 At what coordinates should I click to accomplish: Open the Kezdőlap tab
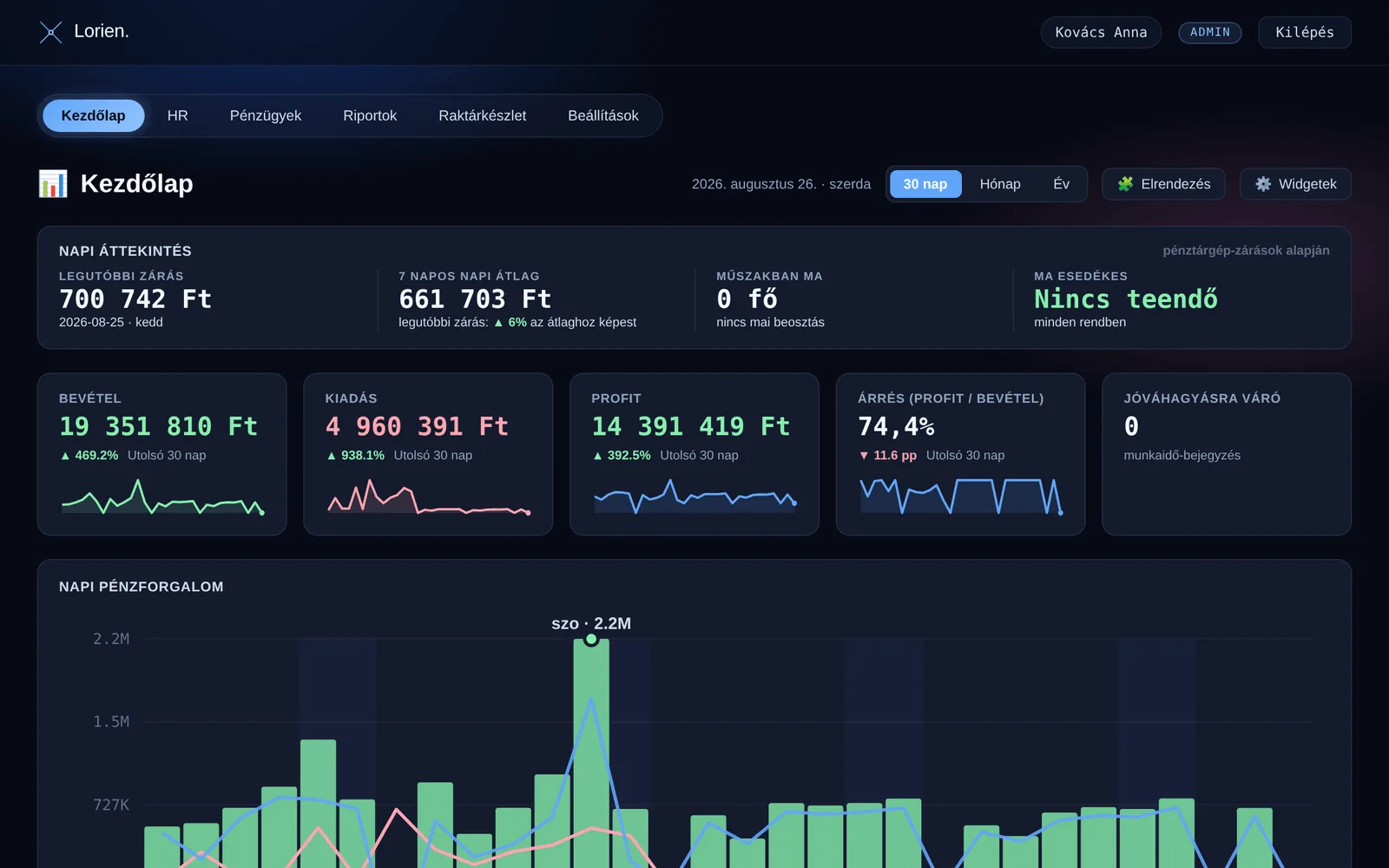(x=93, y=115)
